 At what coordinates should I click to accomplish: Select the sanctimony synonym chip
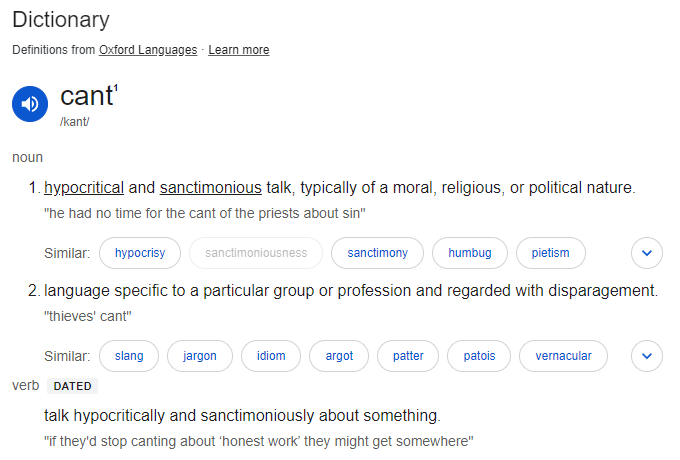coord(377,253)
